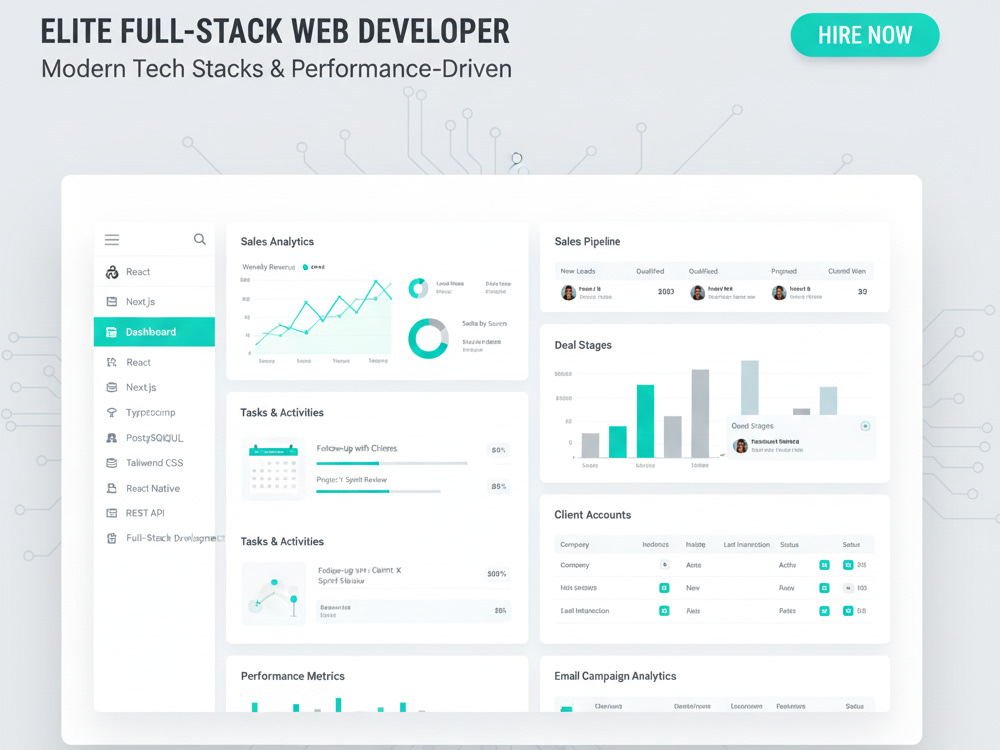Click the icon beside React Native
This screenshot has height=750, width=1000.
pyautogui.click(x=112, y=488)
